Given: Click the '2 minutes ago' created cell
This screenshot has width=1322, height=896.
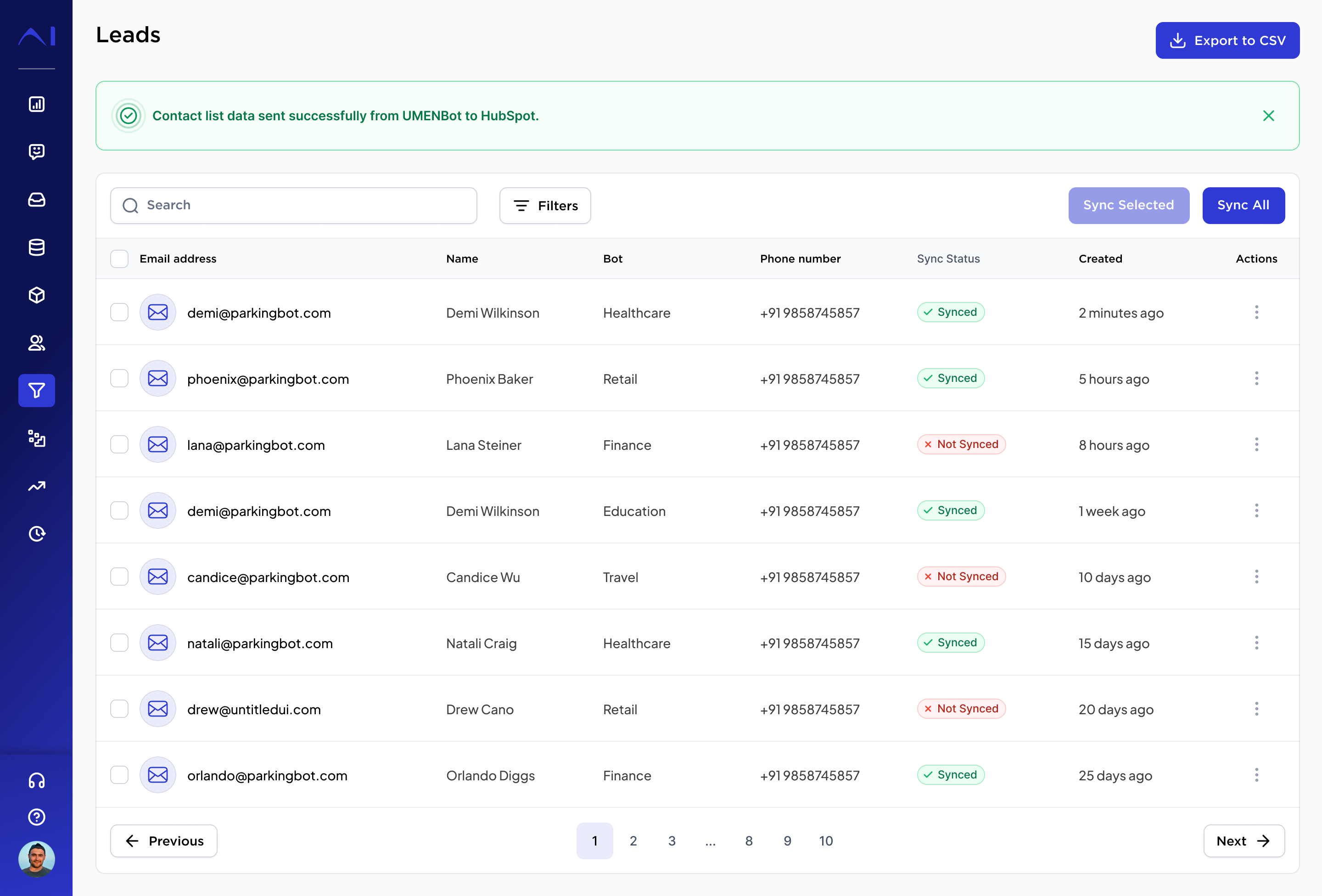Looking at the screenshot, I should (1121, 313).
